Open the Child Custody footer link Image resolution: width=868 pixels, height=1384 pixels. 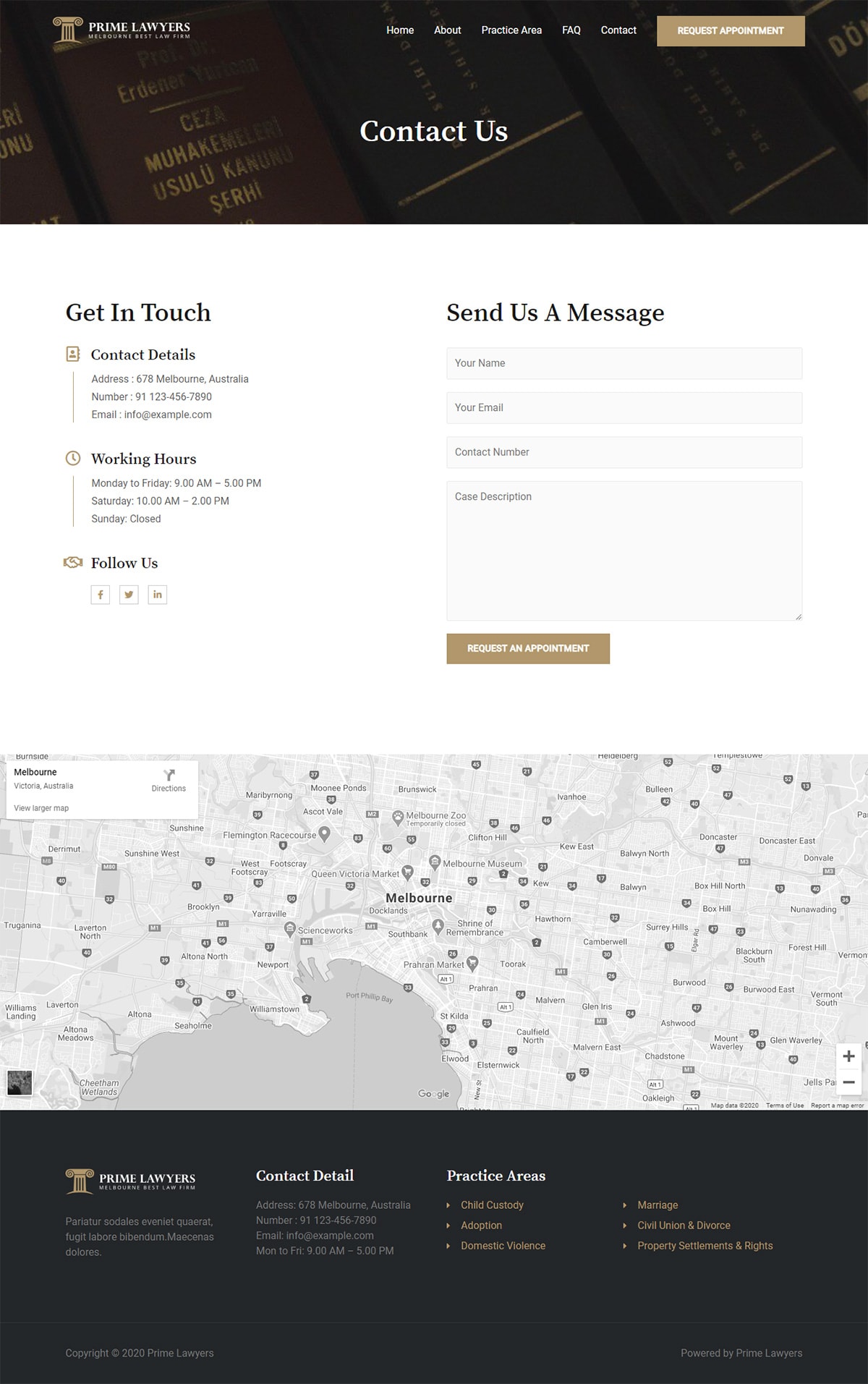click(492, 1205)
